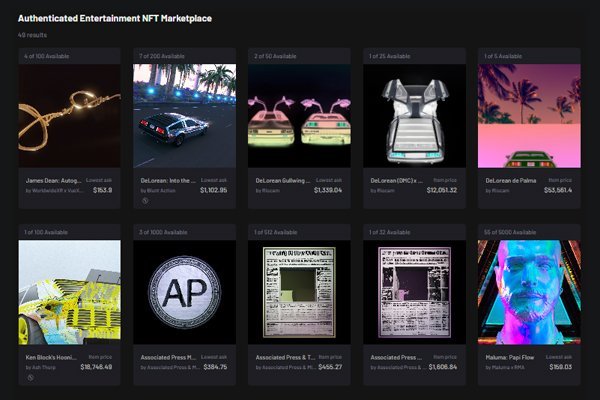Click the 'Maluma: Papi Flow' title
600x400 pixels.
pos(510,357)
